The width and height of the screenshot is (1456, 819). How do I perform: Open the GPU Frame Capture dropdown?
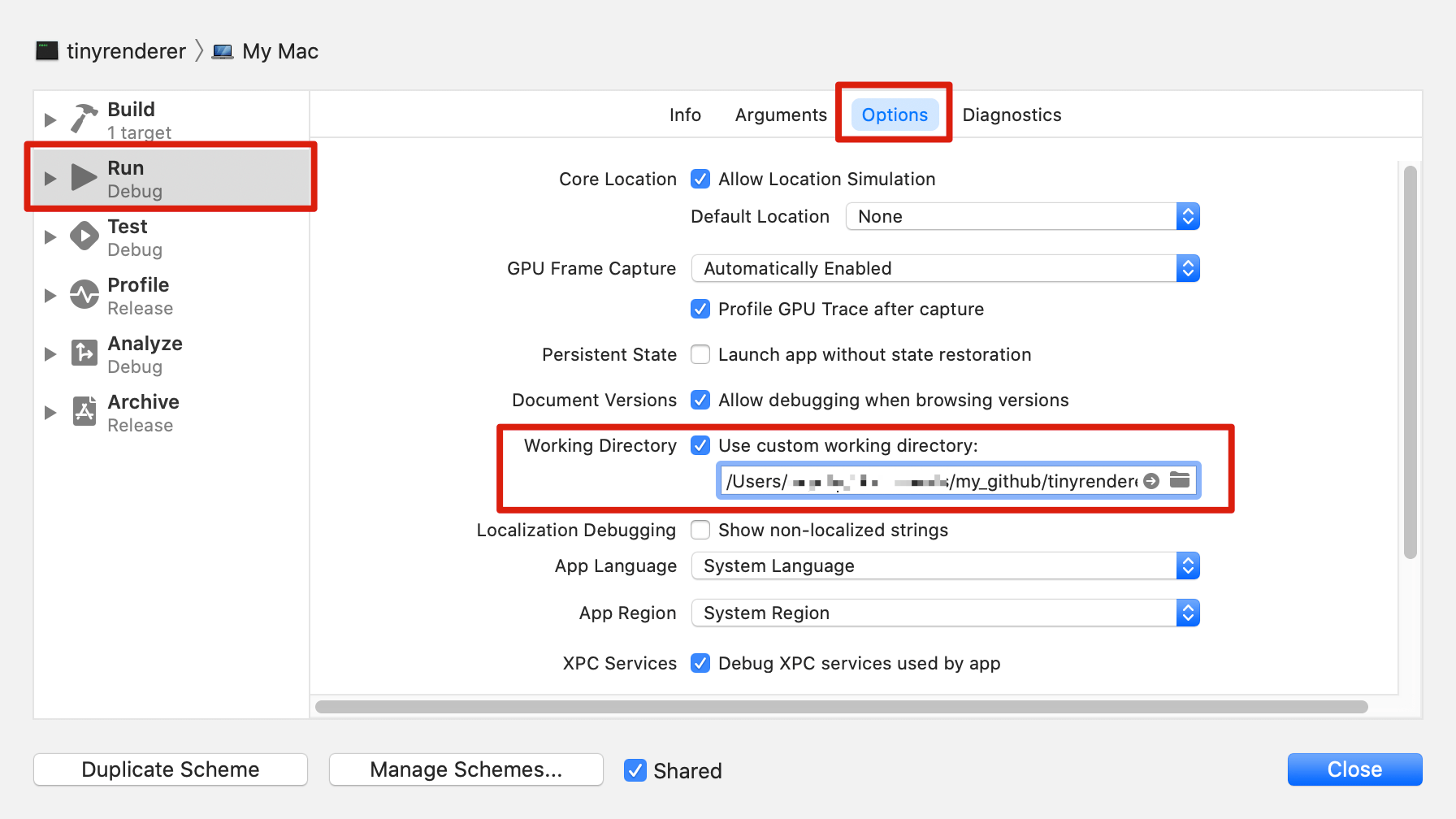pyautogui.click(x=946, y=268)
